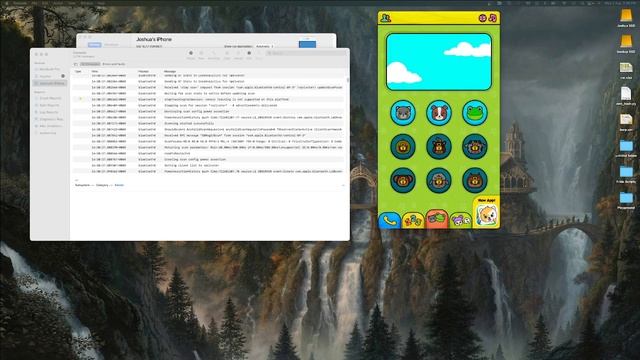Sort by the Message column header
Screen dimensions: 640x360
tap(170, 71)
